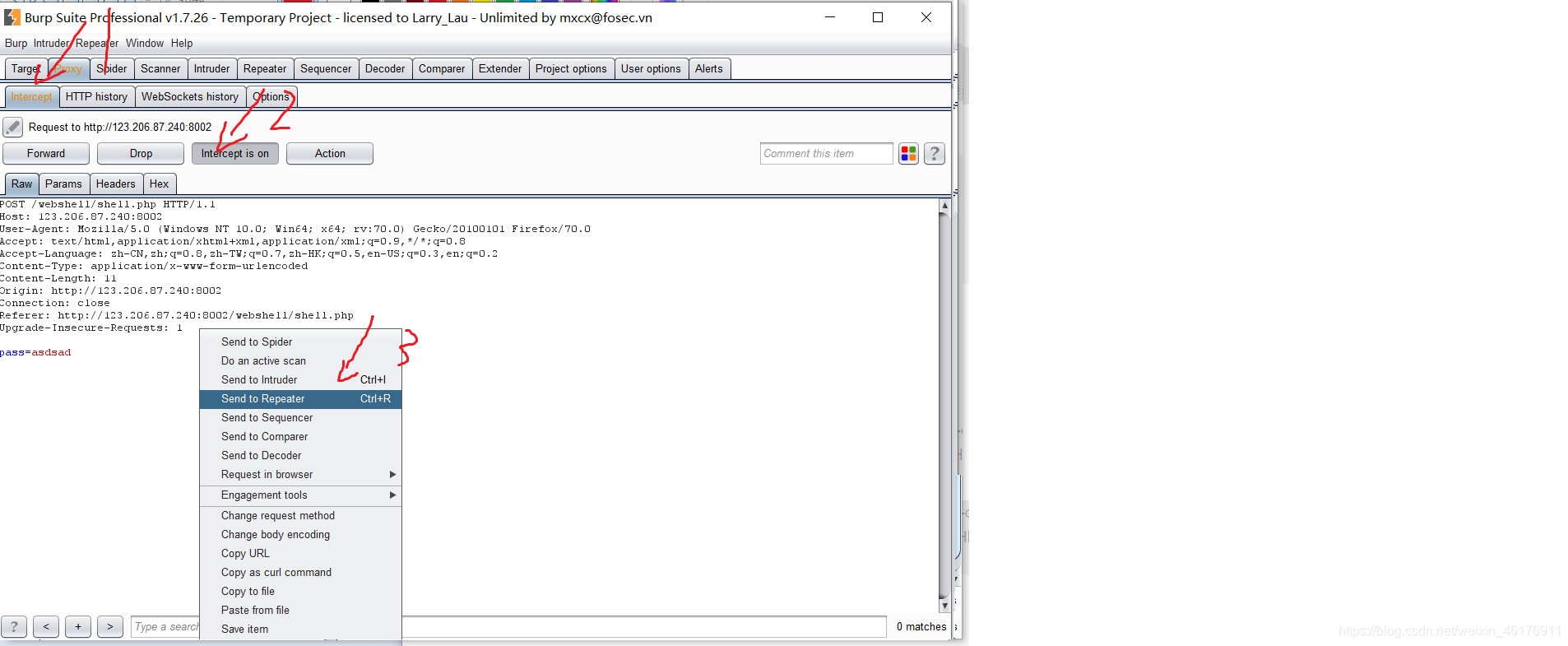Viewport: 1568px width, 646px height.
Task: Switch to the Decoder tab
Action: click(x=385, y=69)
